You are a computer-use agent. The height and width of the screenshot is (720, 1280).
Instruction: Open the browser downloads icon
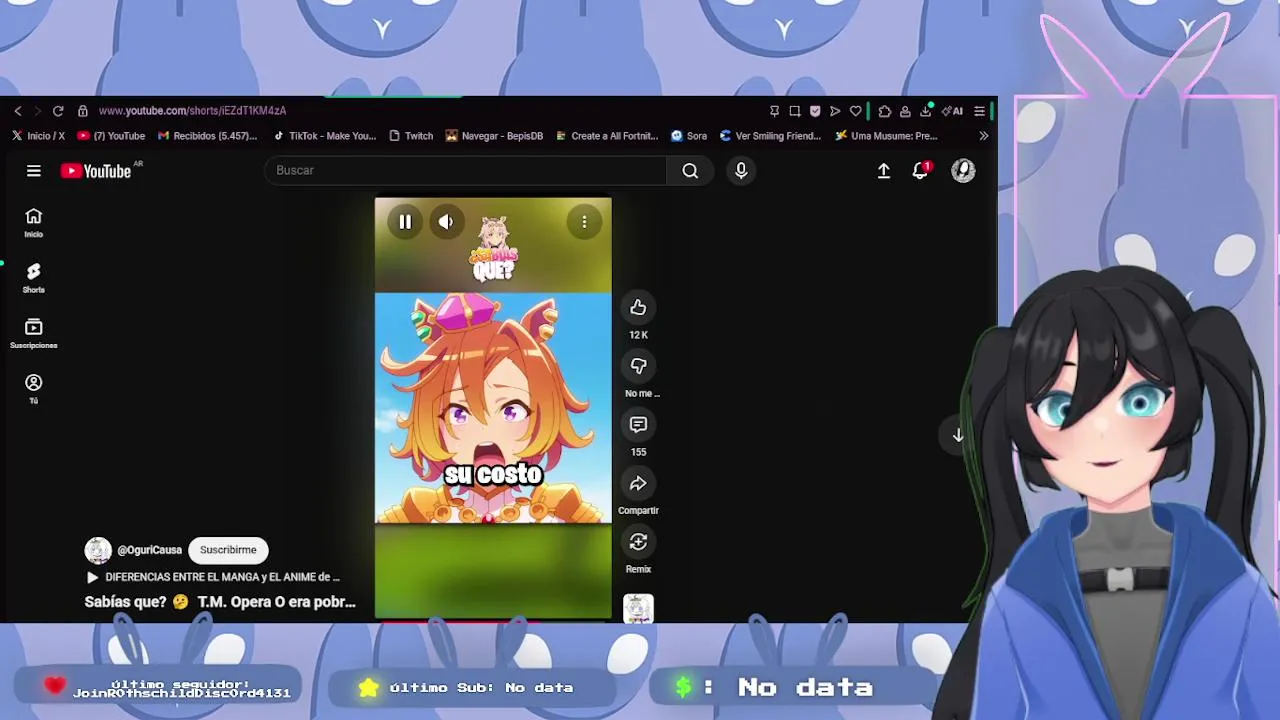tap(926, 110)
